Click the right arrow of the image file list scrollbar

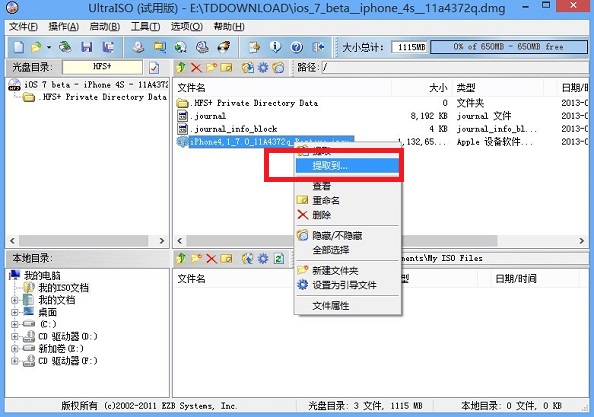pyautogui.click(x=581, y=241)
